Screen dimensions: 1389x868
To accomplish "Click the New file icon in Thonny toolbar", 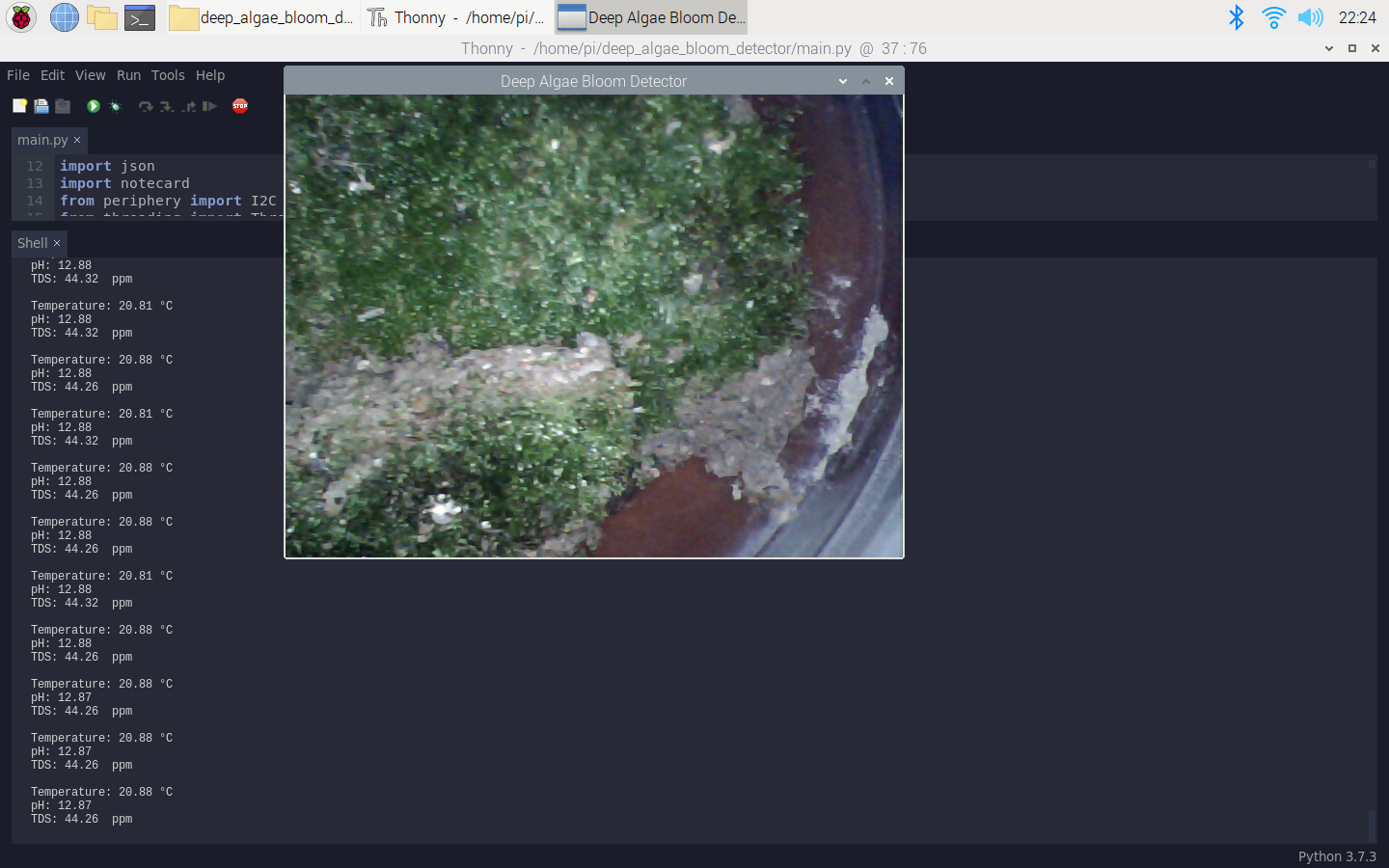I will [x=19, y=106].
